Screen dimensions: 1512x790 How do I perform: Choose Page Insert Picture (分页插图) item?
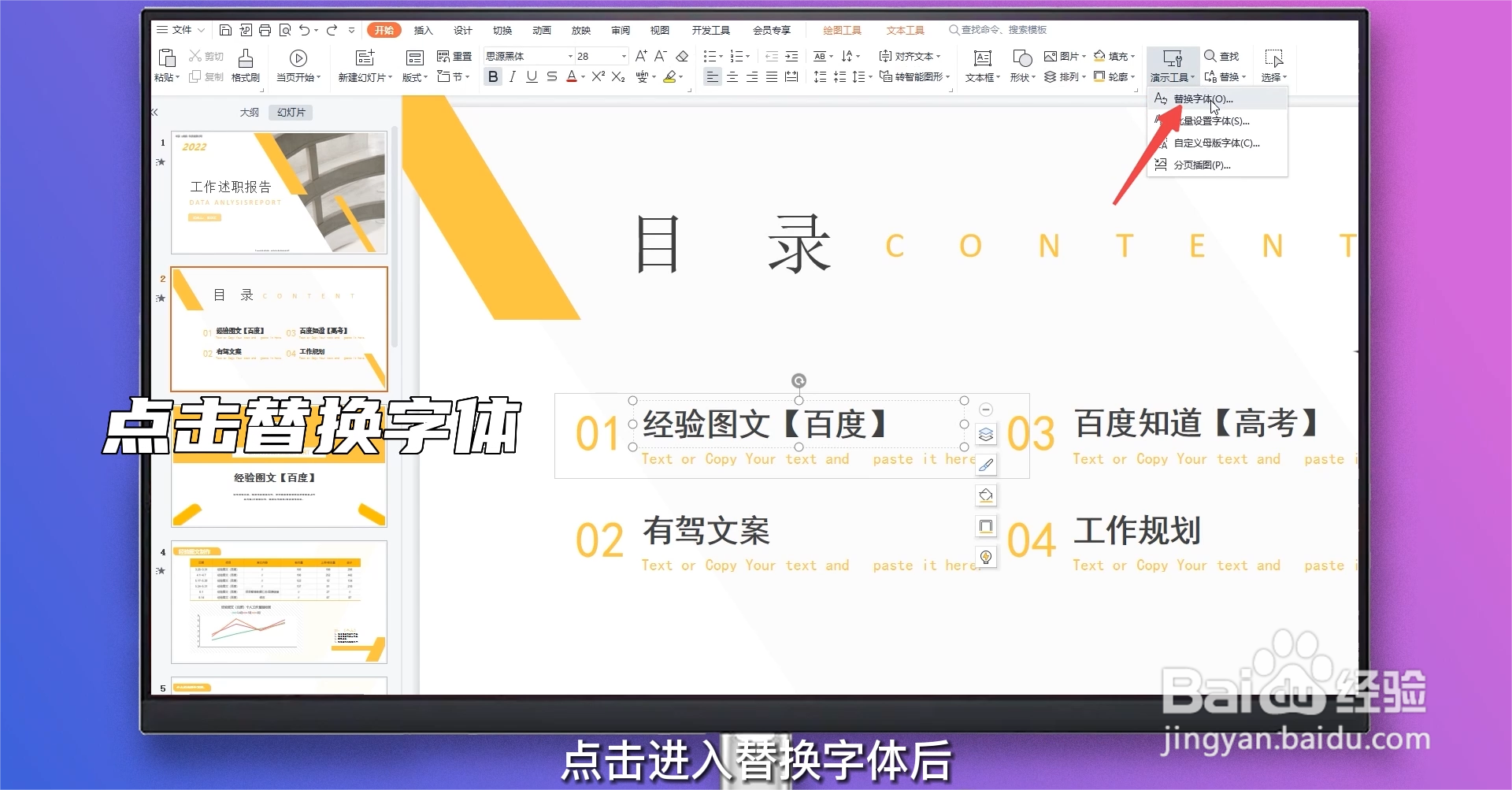(1217, 165)
